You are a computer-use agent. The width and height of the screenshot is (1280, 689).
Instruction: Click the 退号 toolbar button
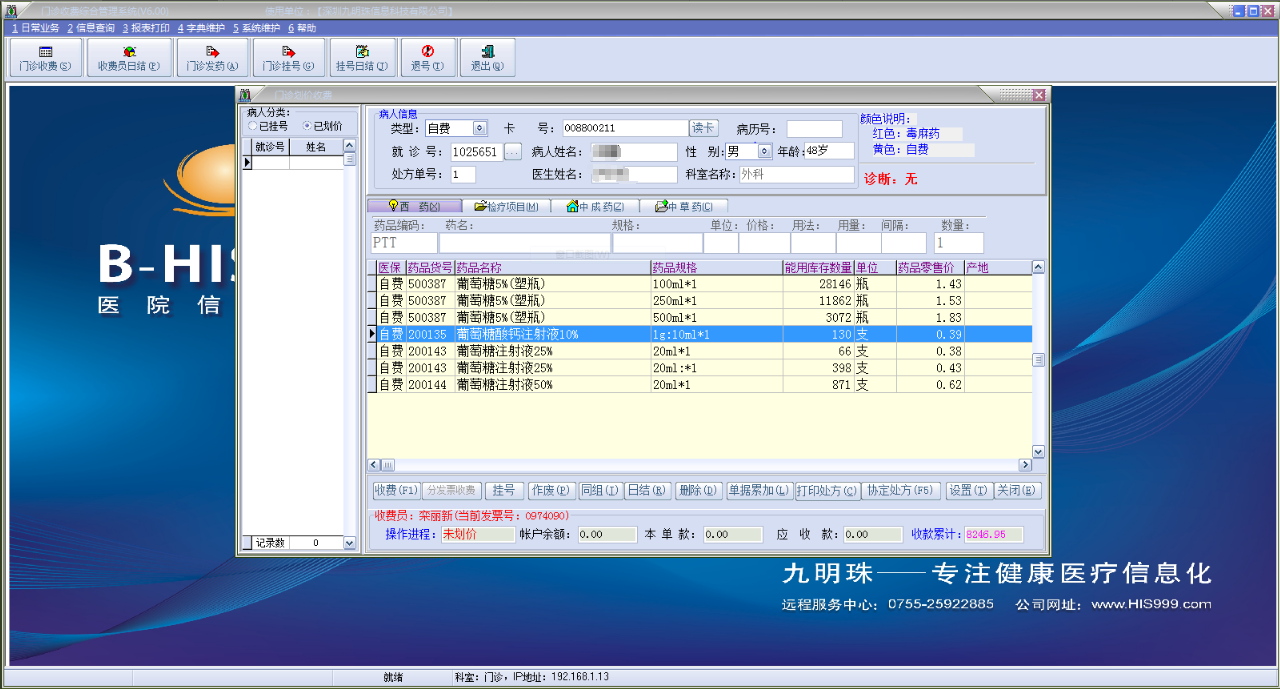point(427,58)
